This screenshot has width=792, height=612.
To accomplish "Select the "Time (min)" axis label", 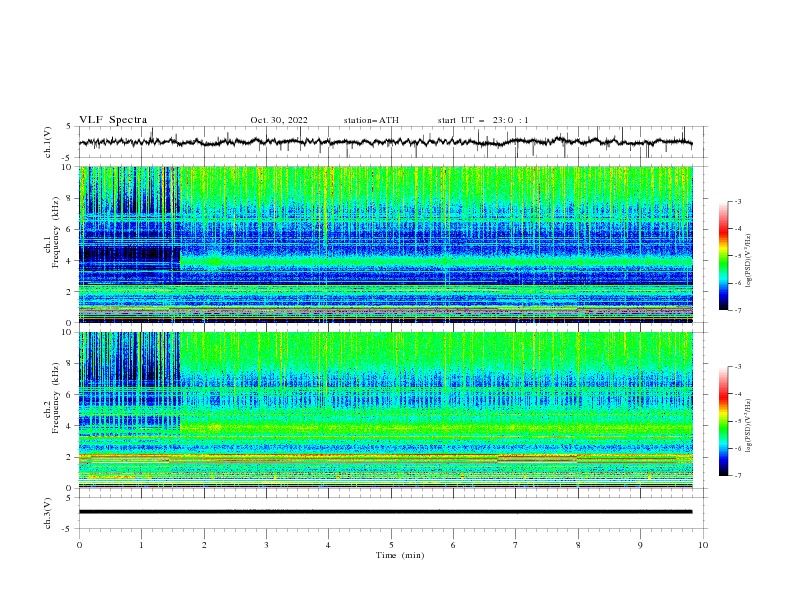I will point(400,555).
